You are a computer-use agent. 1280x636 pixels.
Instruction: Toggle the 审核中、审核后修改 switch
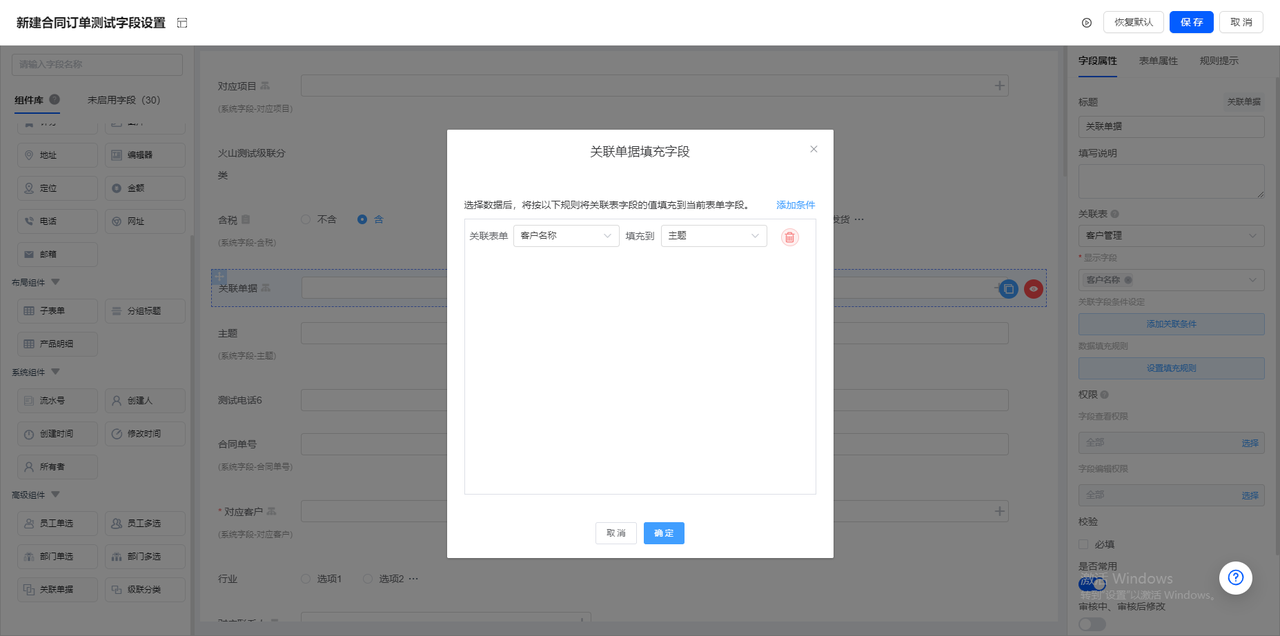coord(1092,624)
